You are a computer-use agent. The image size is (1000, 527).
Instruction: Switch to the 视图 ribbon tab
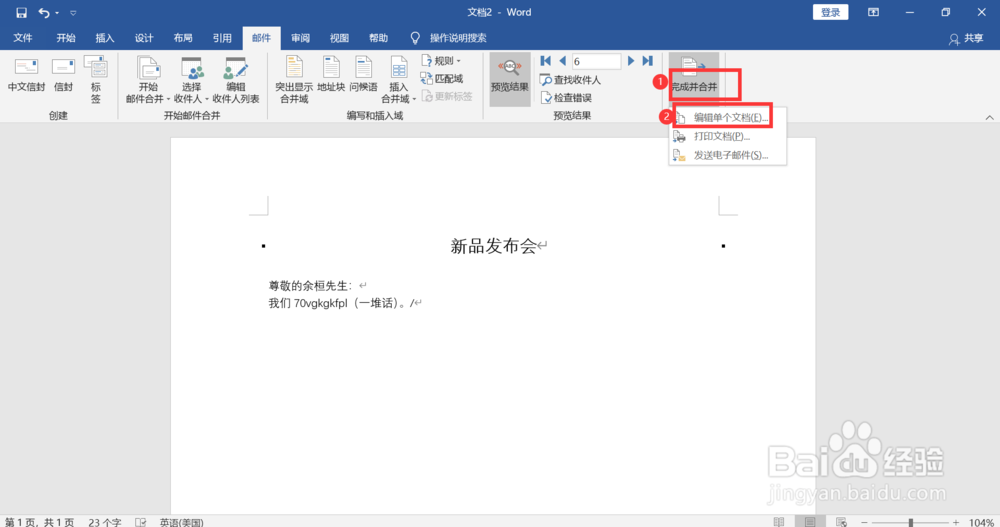[x=339, y=38]
